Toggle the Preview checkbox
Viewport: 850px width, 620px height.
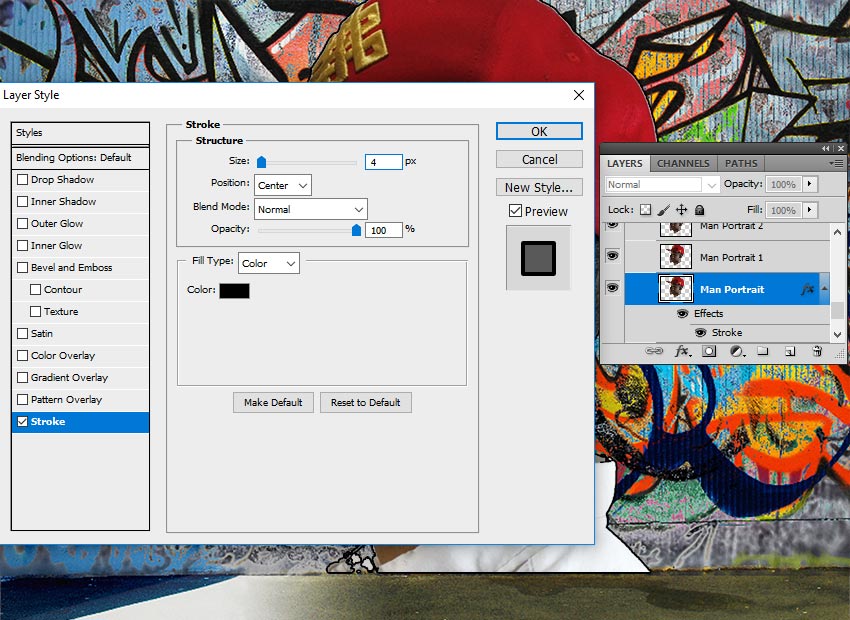(519, 211)
